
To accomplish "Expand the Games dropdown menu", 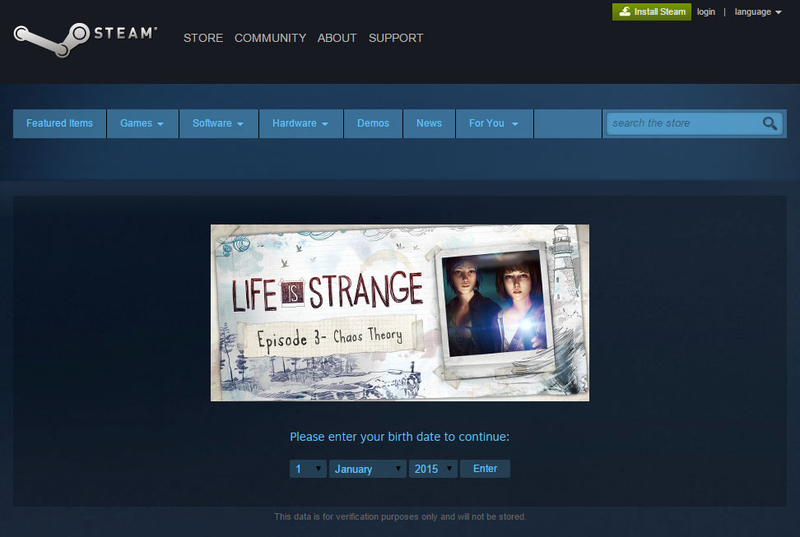I will [x=142, y=123].
